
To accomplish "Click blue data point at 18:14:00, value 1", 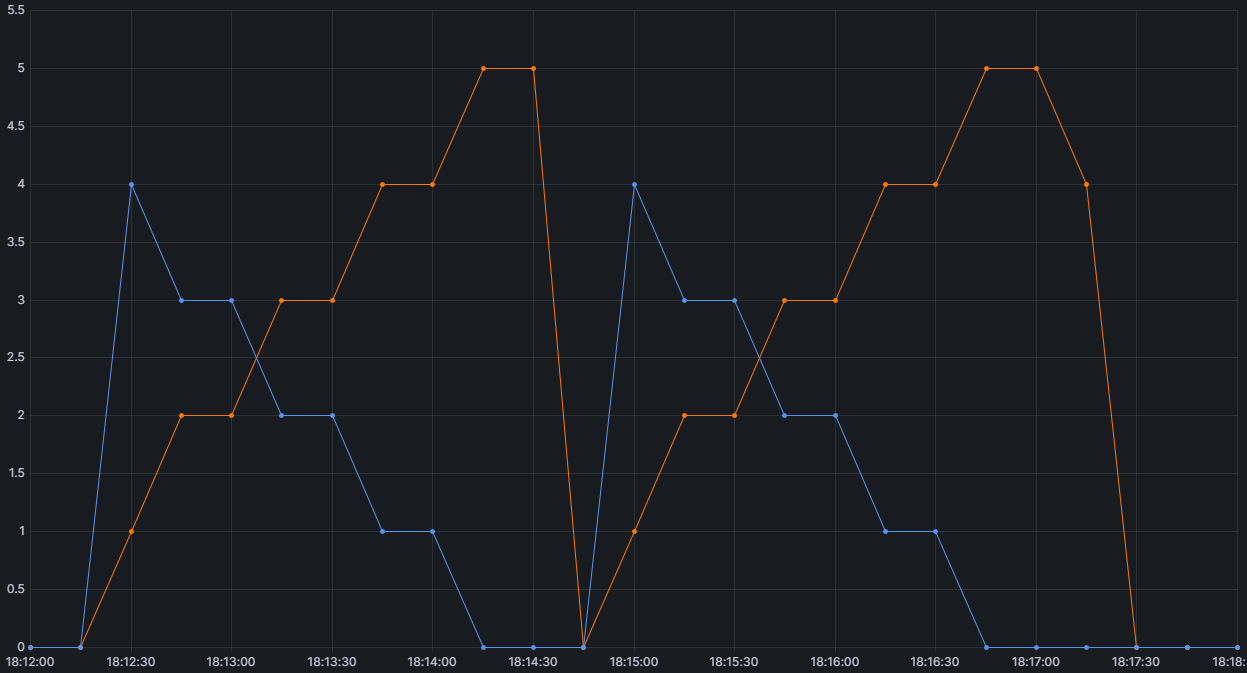I will point(432,531).
